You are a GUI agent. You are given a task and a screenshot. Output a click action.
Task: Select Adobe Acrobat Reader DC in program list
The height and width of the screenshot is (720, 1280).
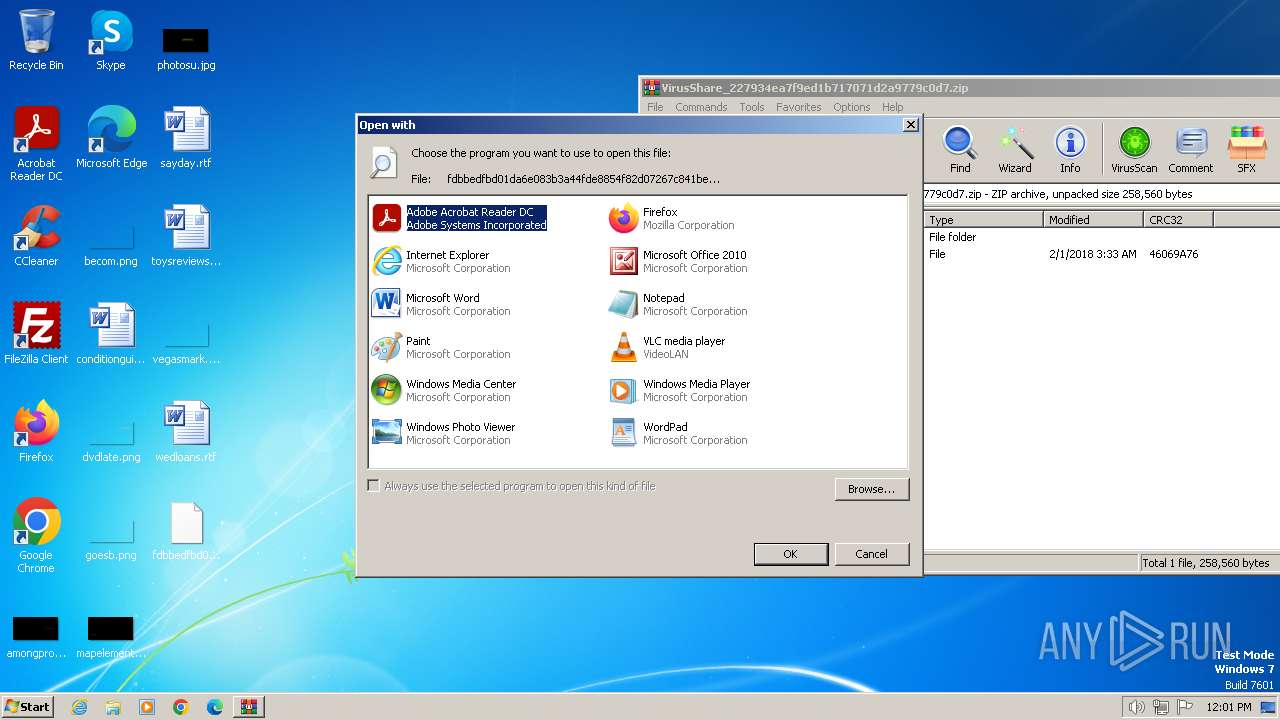click(x=460, y=218)
